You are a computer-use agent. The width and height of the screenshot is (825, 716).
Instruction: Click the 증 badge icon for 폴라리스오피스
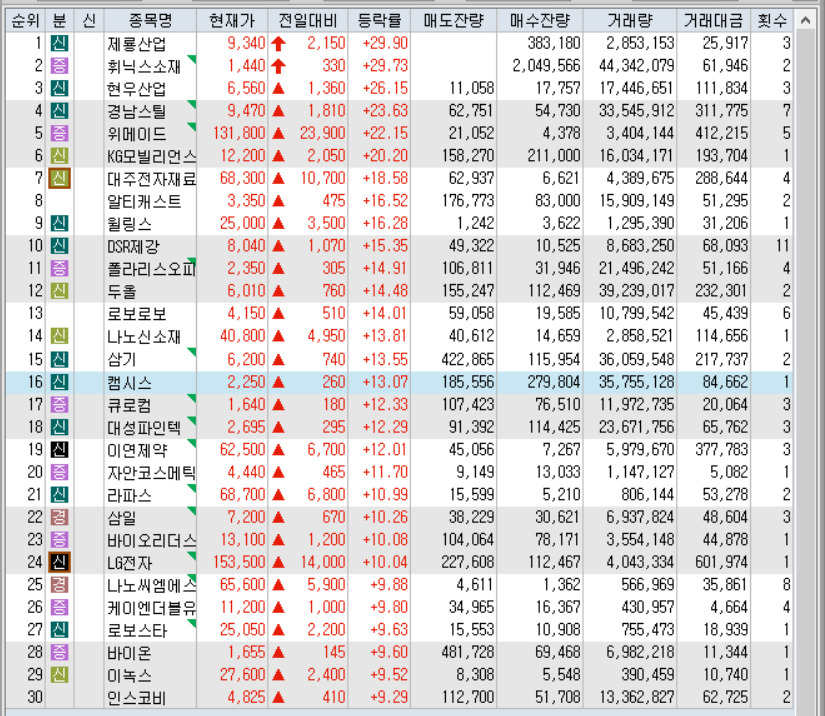click(x=59, y=268)
